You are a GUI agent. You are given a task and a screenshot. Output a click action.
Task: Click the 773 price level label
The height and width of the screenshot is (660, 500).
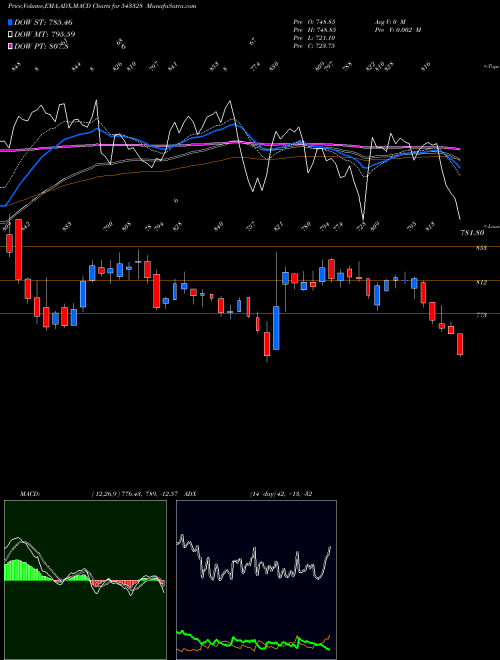point(481,315)
